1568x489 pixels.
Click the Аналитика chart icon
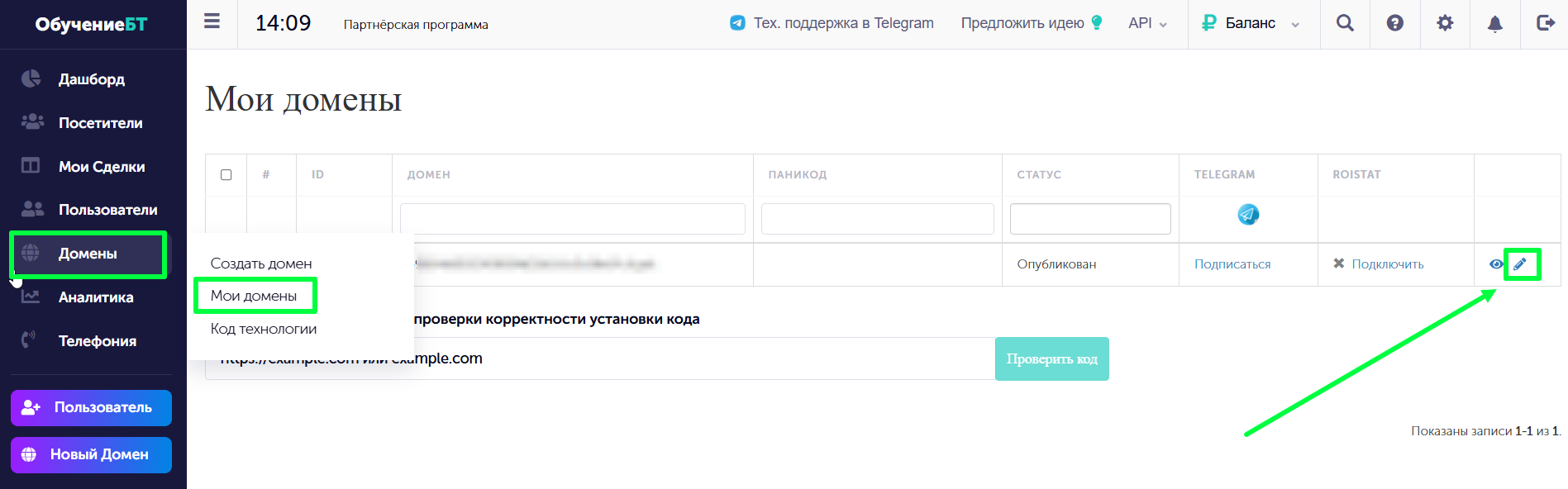click(31, 296)
